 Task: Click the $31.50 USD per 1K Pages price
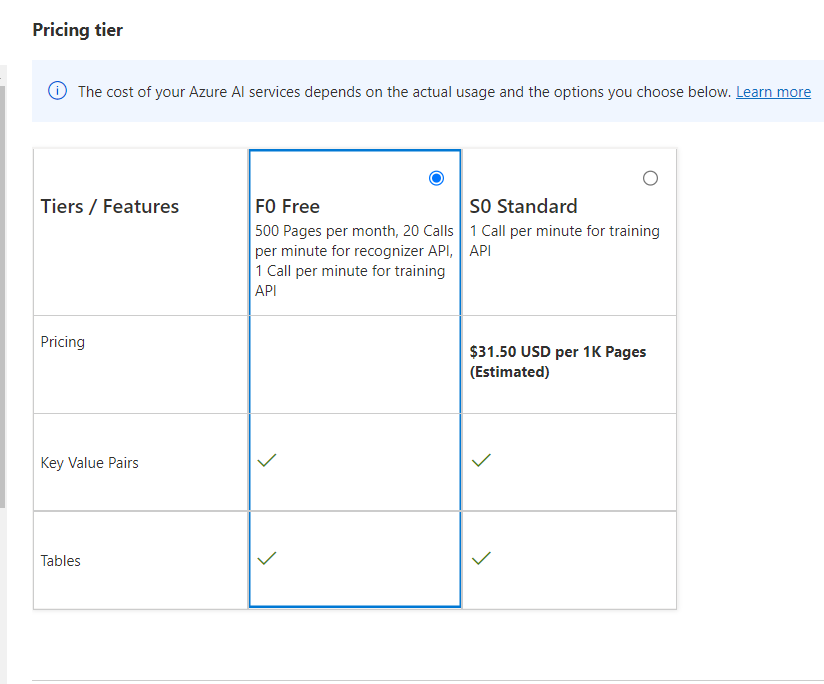coord(558,361)
